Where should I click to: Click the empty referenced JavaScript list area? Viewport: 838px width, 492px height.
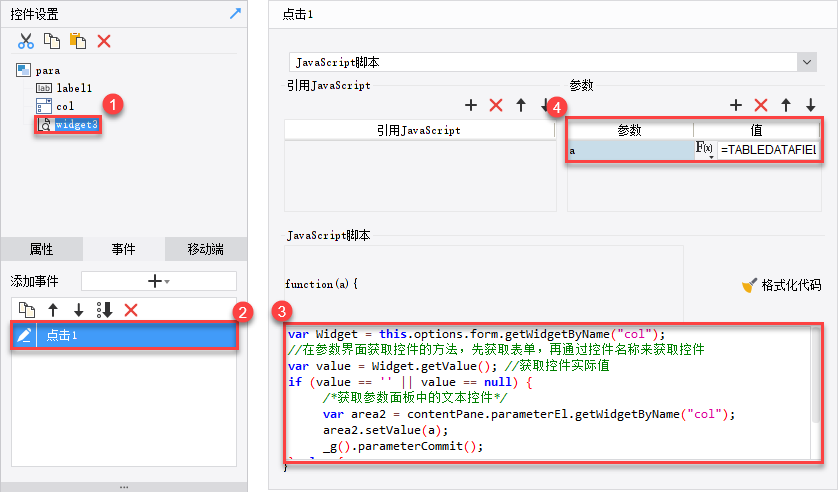pyautogui.click(x=420, y=176)
